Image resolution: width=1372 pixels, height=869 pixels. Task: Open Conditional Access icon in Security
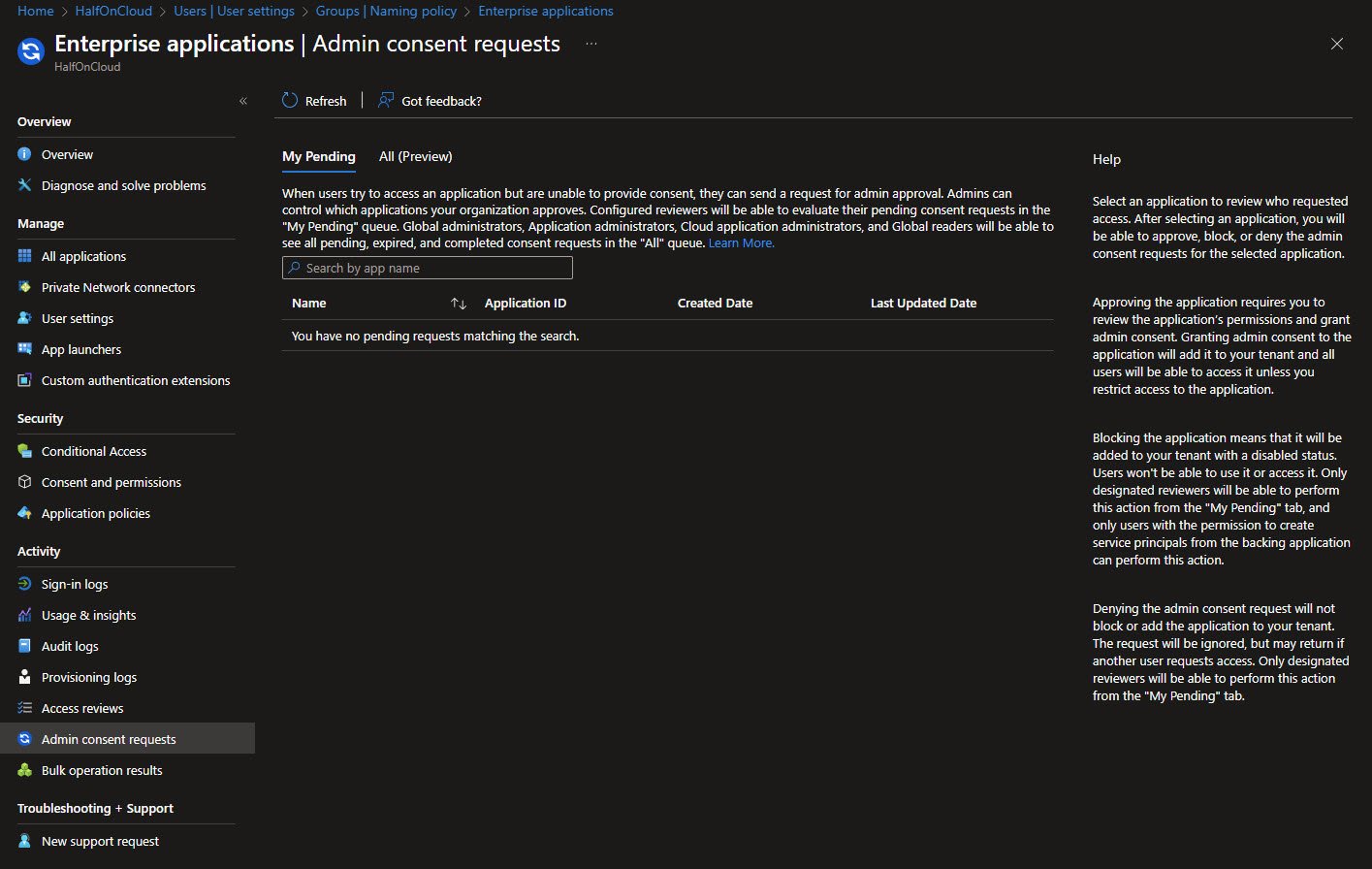tap(25, 451)
